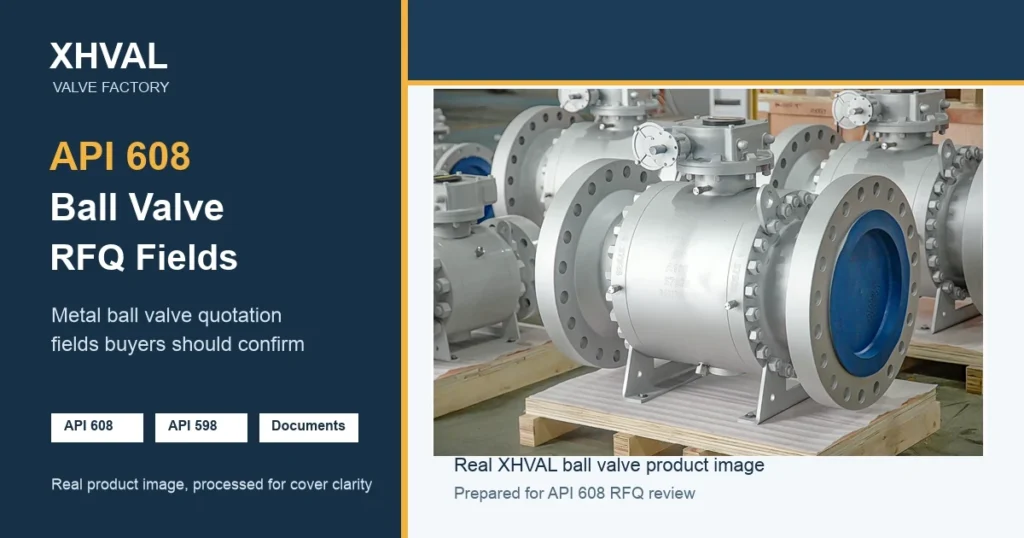
Task: Click the 'Ball Valve' title line
Action: tap(137, 208)
